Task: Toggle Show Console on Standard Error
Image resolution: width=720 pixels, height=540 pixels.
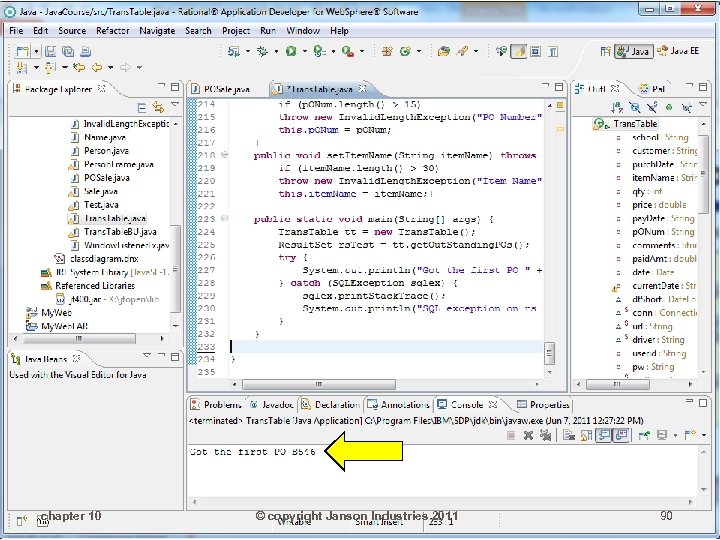Action: pos(621,435)
